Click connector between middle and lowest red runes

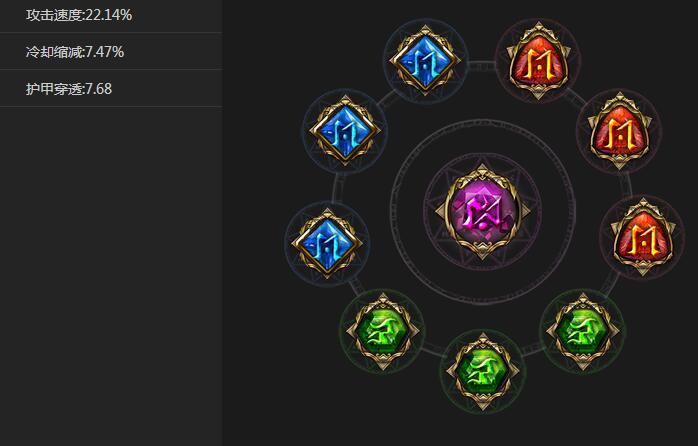626,184
